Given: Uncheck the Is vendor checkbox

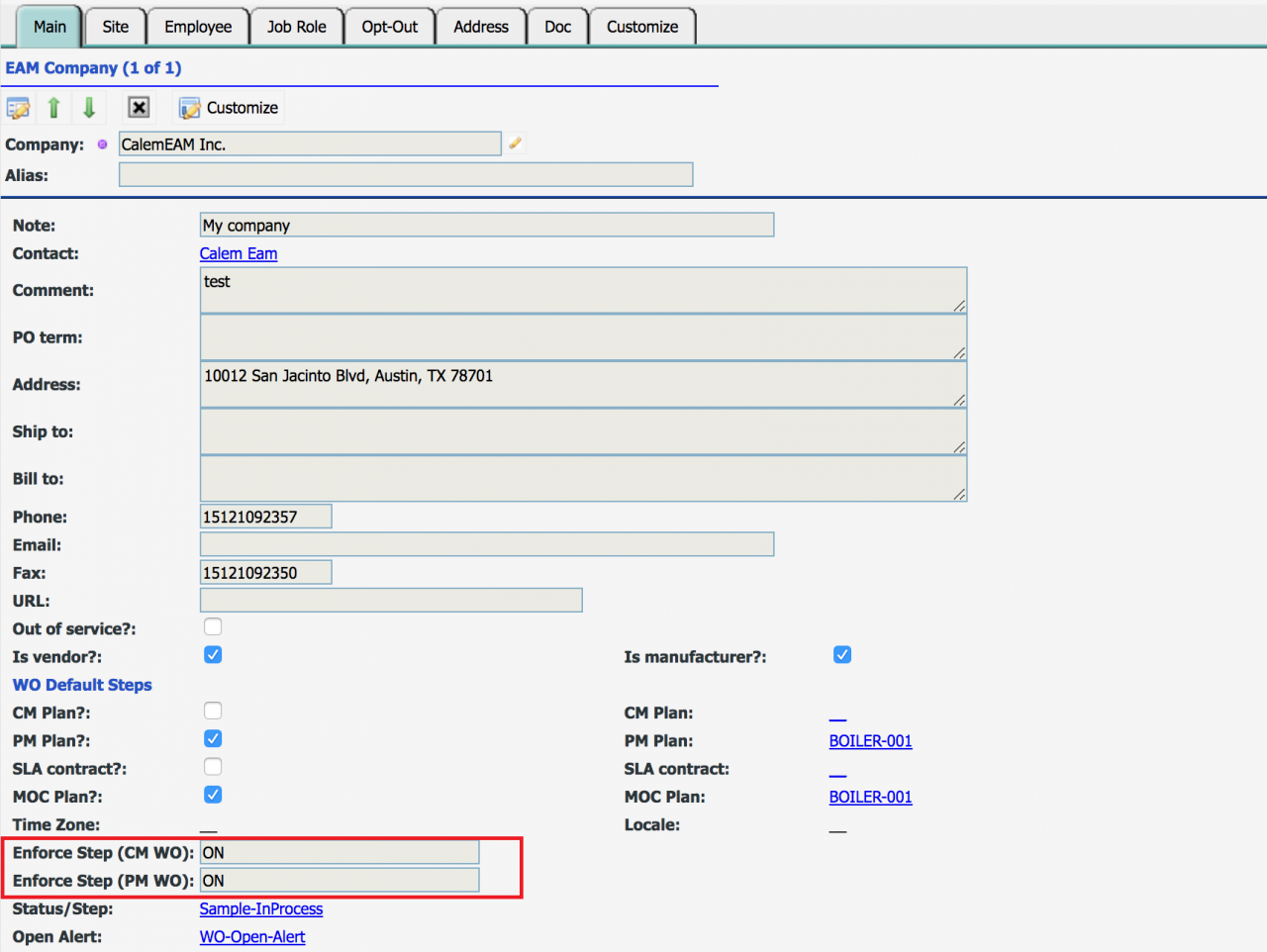Looking at the screenshot, I should (x=213, y=654).
